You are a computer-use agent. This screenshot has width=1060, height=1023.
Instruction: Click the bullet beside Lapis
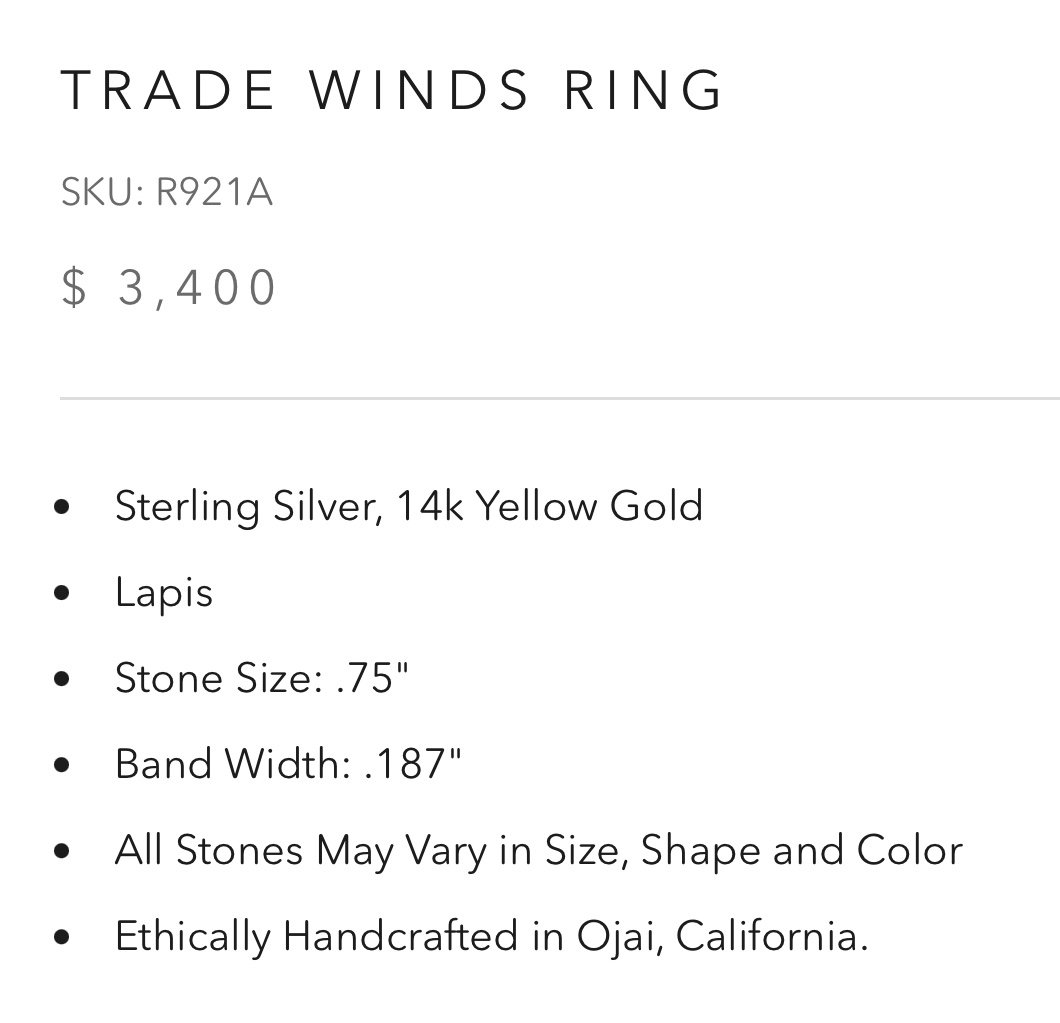point(62,593)
